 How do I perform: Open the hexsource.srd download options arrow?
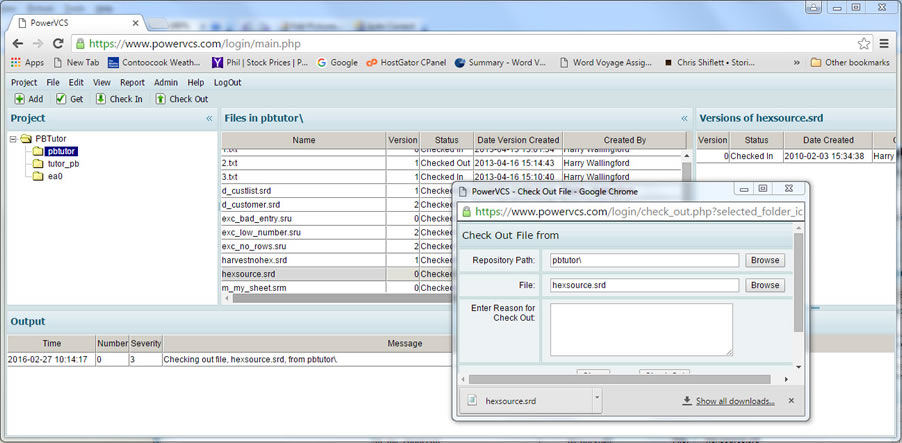pyautogui.click(x=597, y=398)
